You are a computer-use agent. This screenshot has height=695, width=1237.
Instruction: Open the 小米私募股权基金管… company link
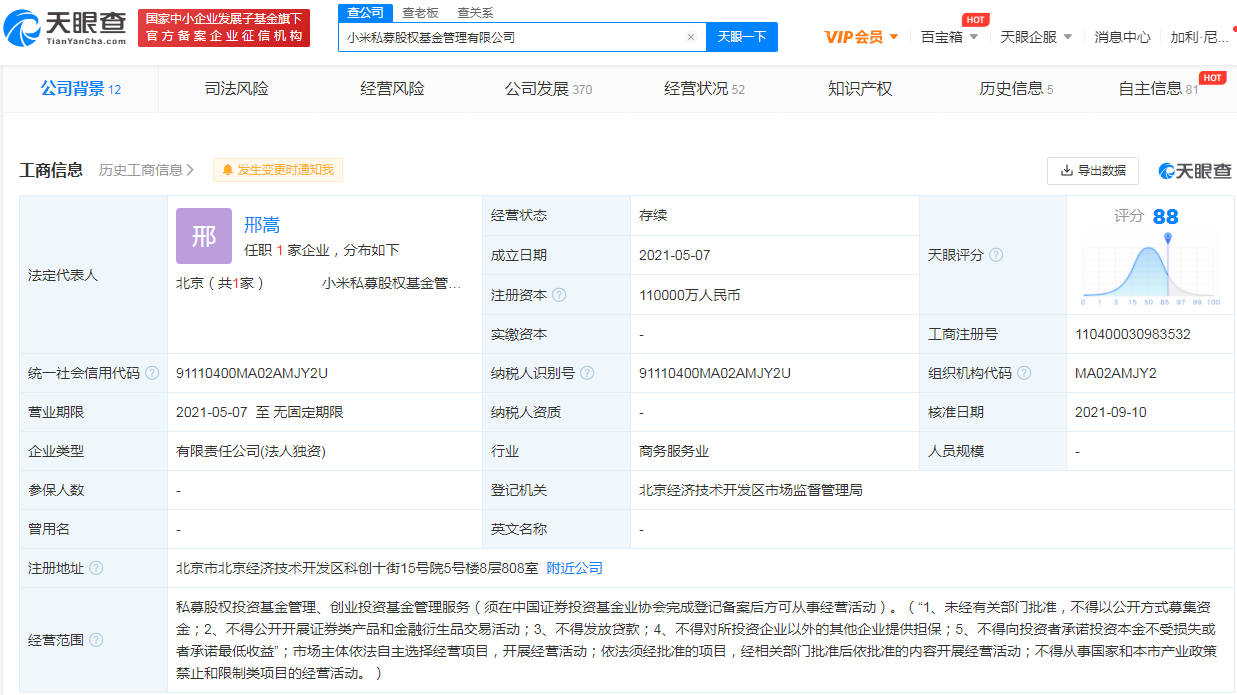click(391, 283)
